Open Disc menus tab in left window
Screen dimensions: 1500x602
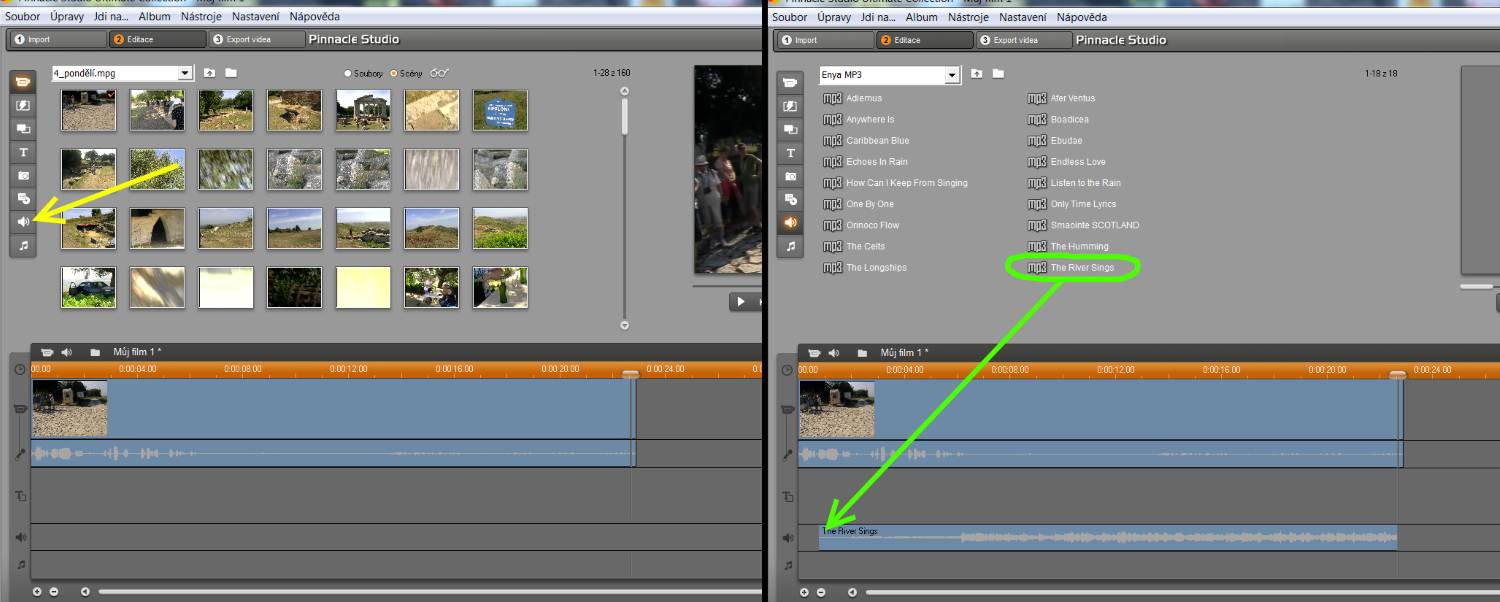(23, 199)
